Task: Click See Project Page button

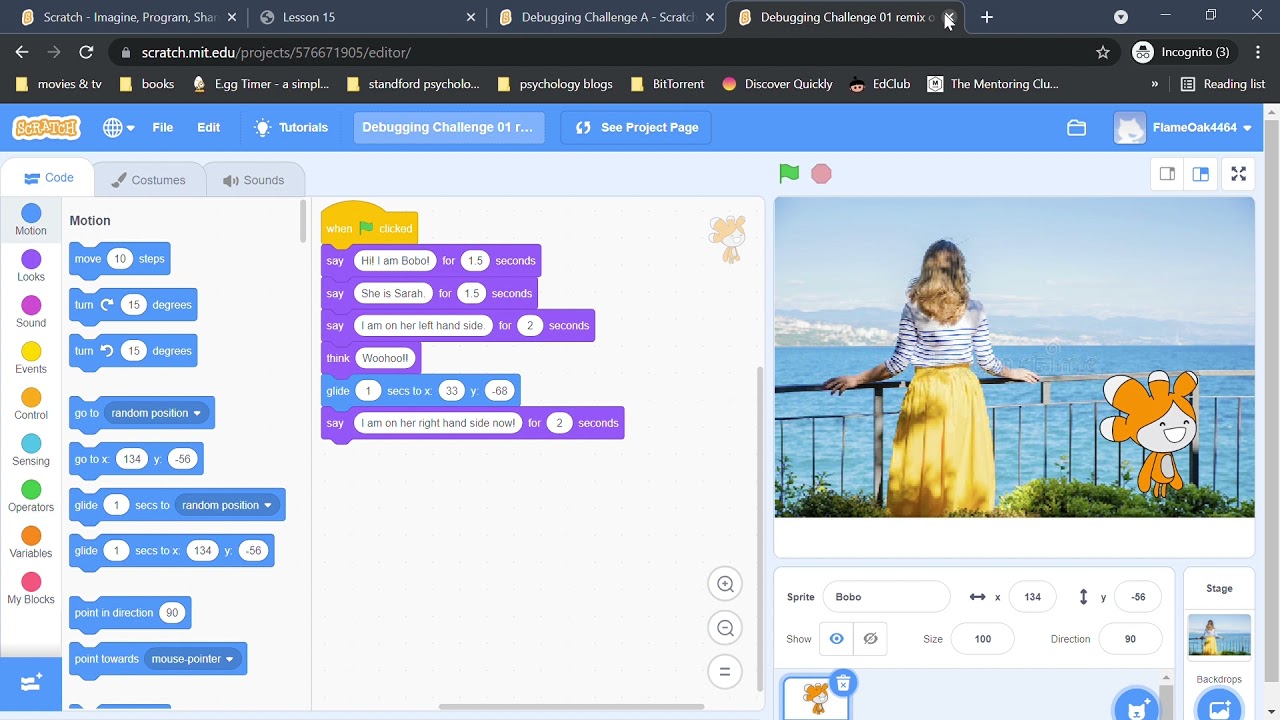Action: (637, 128)
